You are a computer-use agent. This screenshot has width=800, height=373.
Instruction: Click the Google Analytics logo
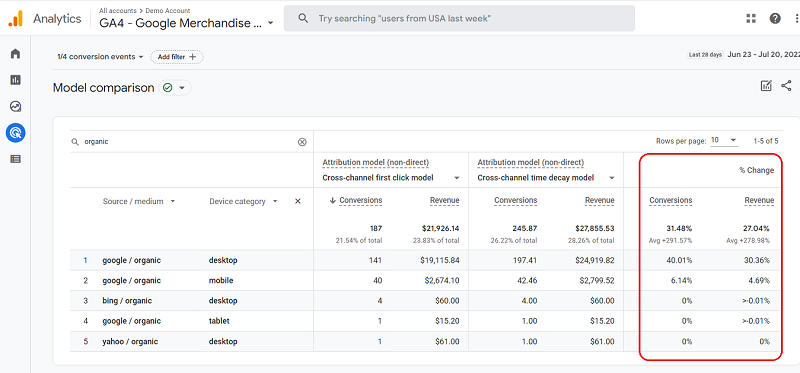pos(16,19)
